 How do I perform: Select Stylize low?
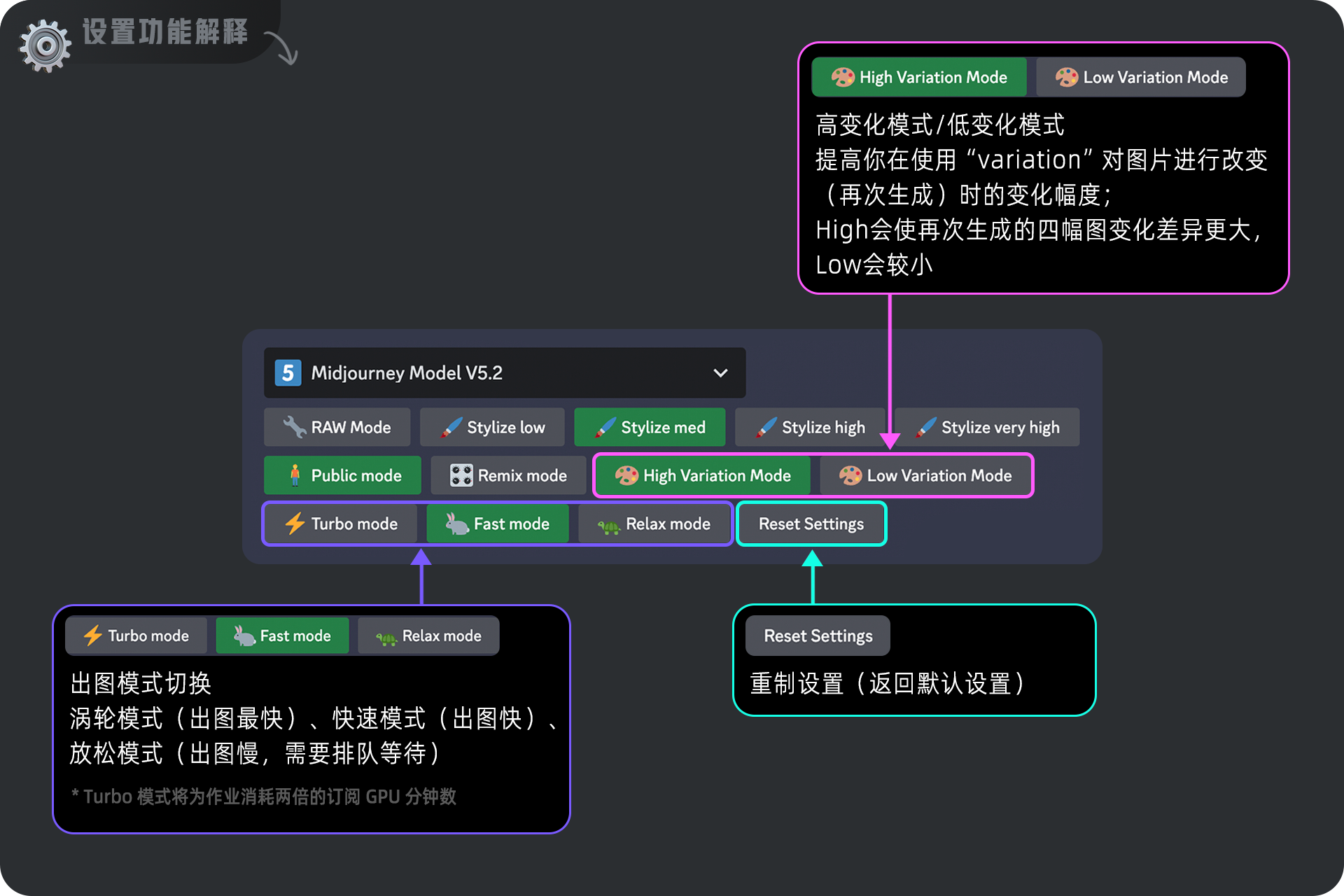point(492,427)
